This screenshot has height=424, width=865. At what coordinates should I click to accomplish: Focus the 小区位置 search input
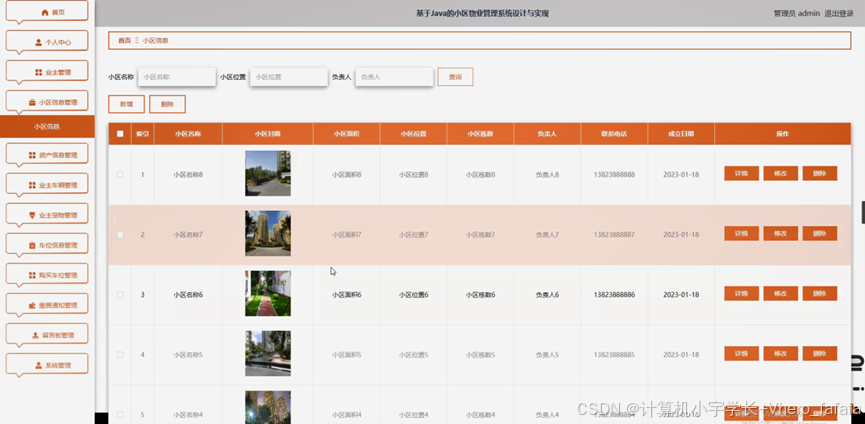(x=289, y=77)
